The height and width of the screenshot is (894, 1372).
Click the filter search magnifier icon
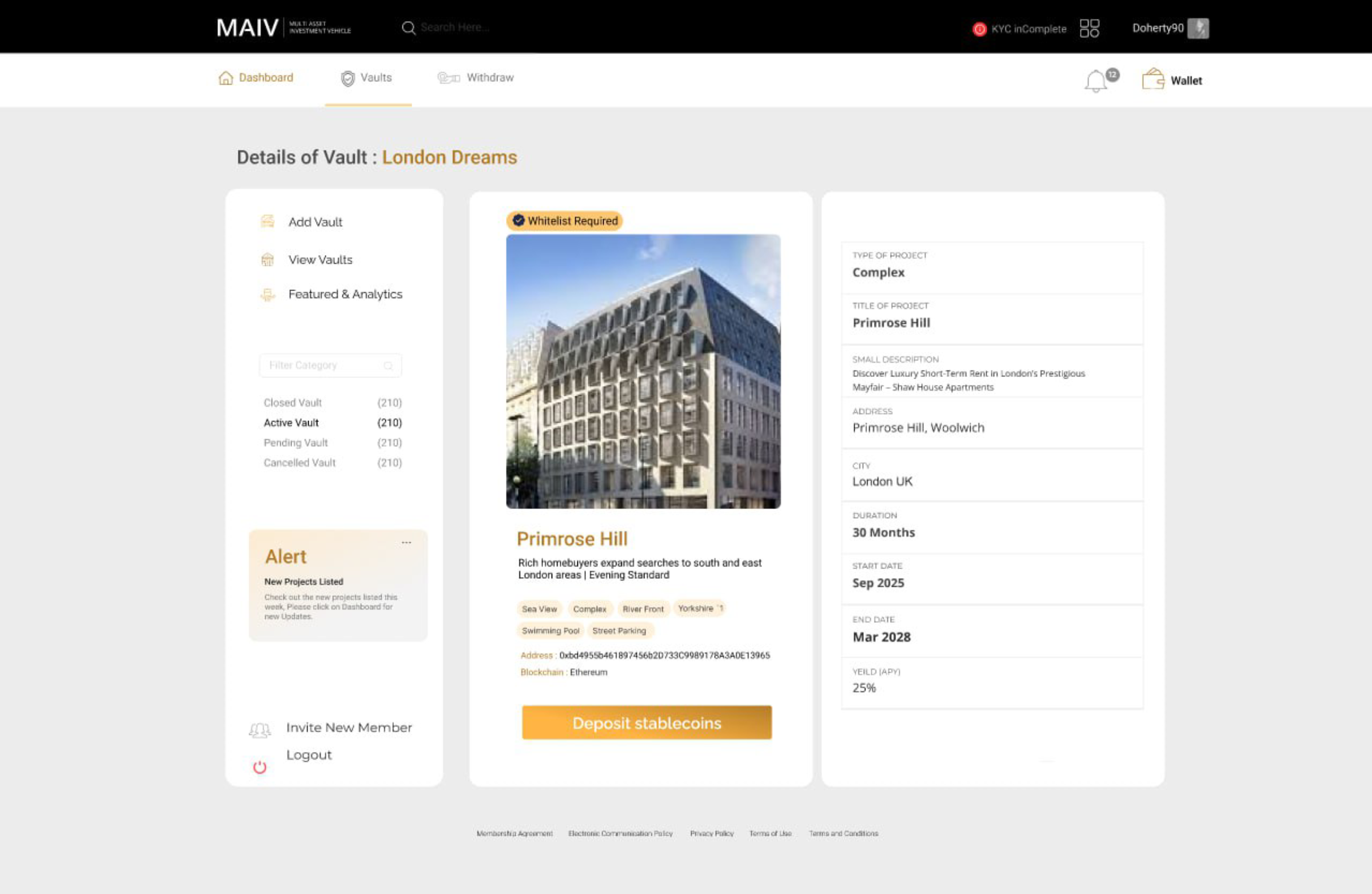[x=388, y=365]
